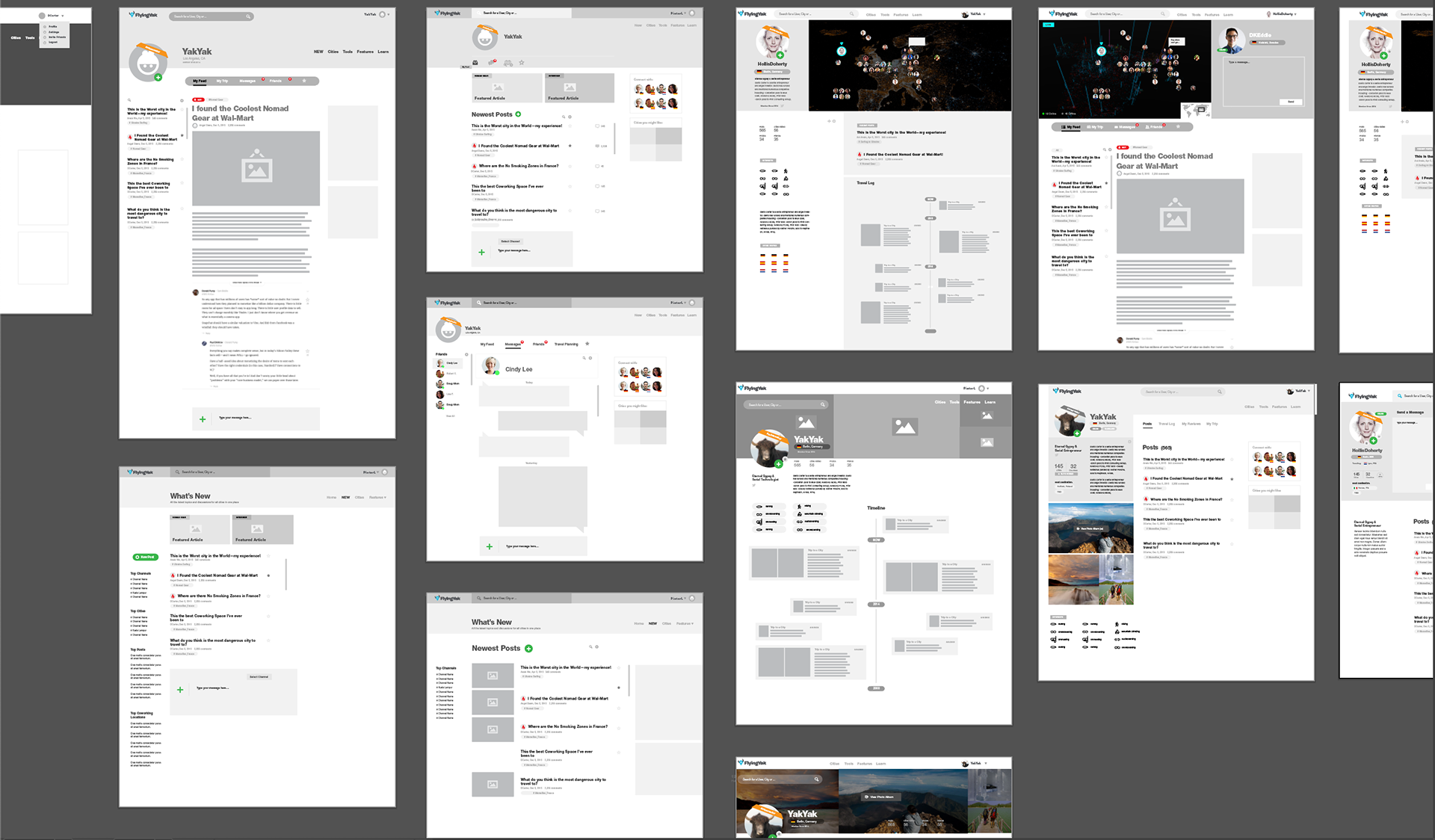
Task: Click the gear icon next to Friends heading
Action: [466, 354]
